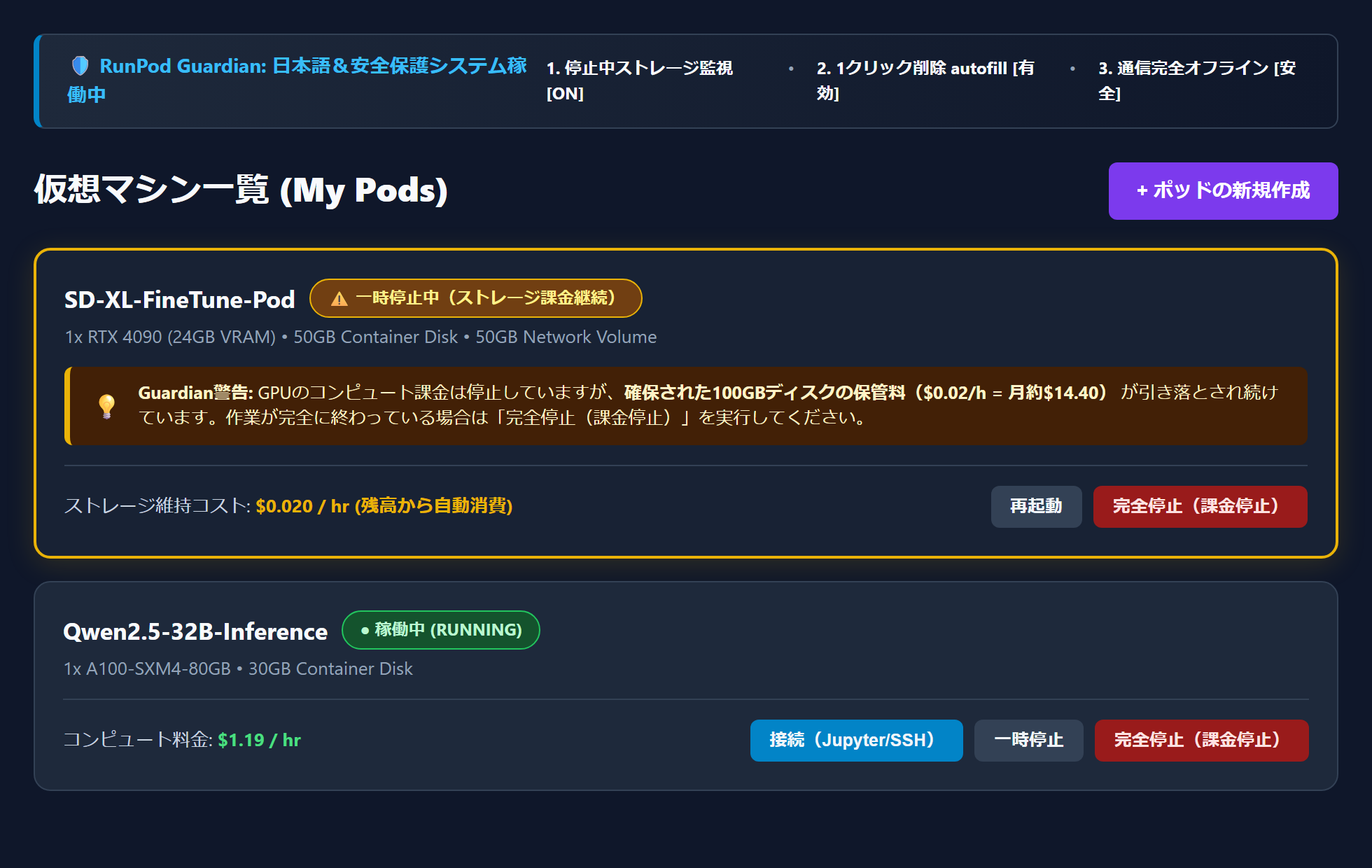Restart SD-XL-FineTune-Pod with 再起動
Viewport: 1372px width, 868px height.
tap(1036, 506)
